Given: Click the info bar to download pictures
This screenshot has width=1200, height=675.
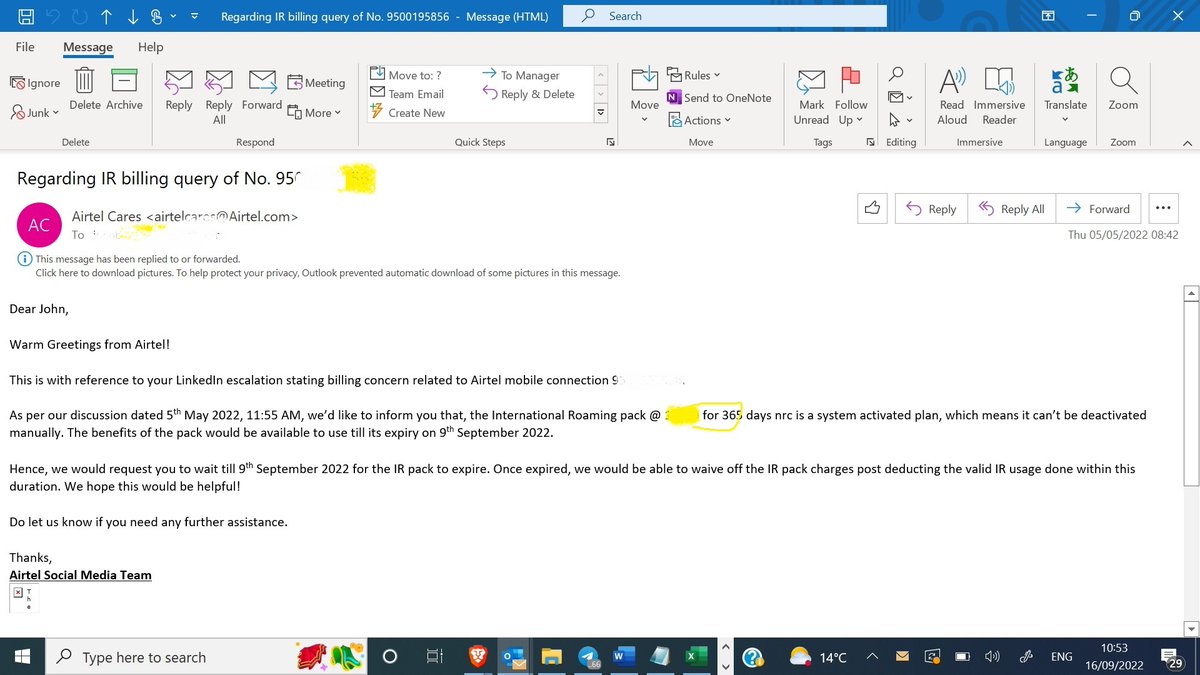Looking at the screenshot, I should click(x=327, y=273).
